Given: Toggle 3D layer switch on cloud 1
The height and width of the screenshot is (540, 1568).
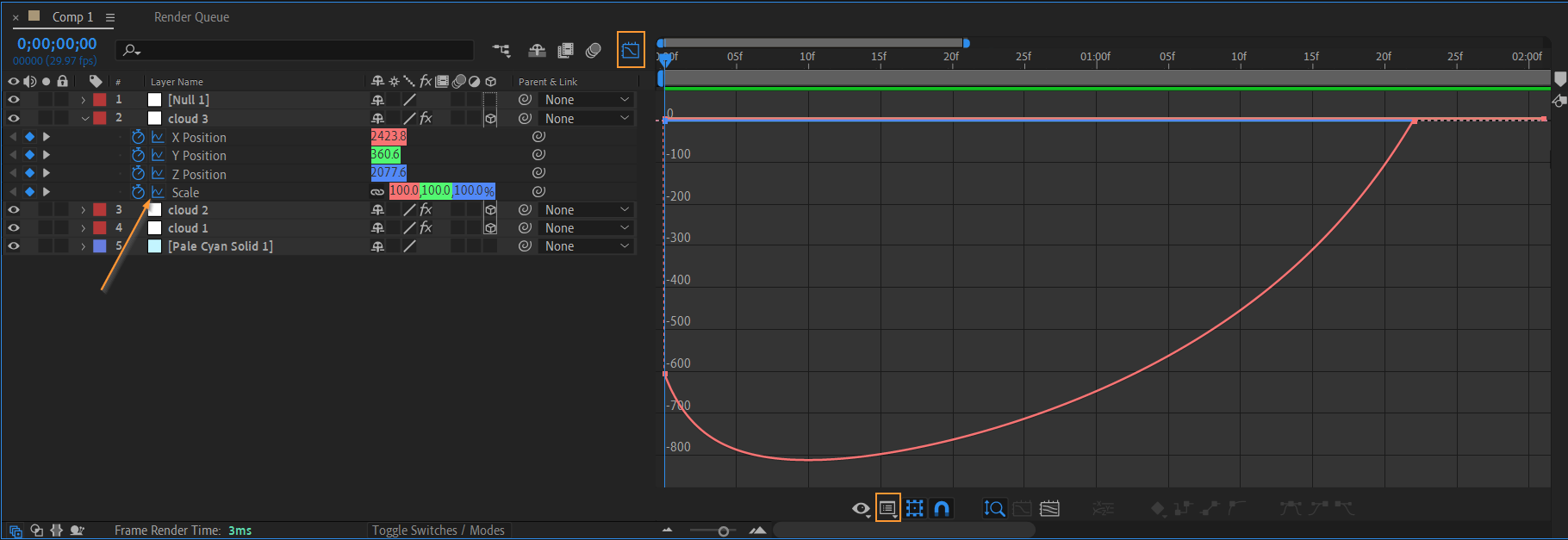Looking at the screenshot, I should 490,227.
